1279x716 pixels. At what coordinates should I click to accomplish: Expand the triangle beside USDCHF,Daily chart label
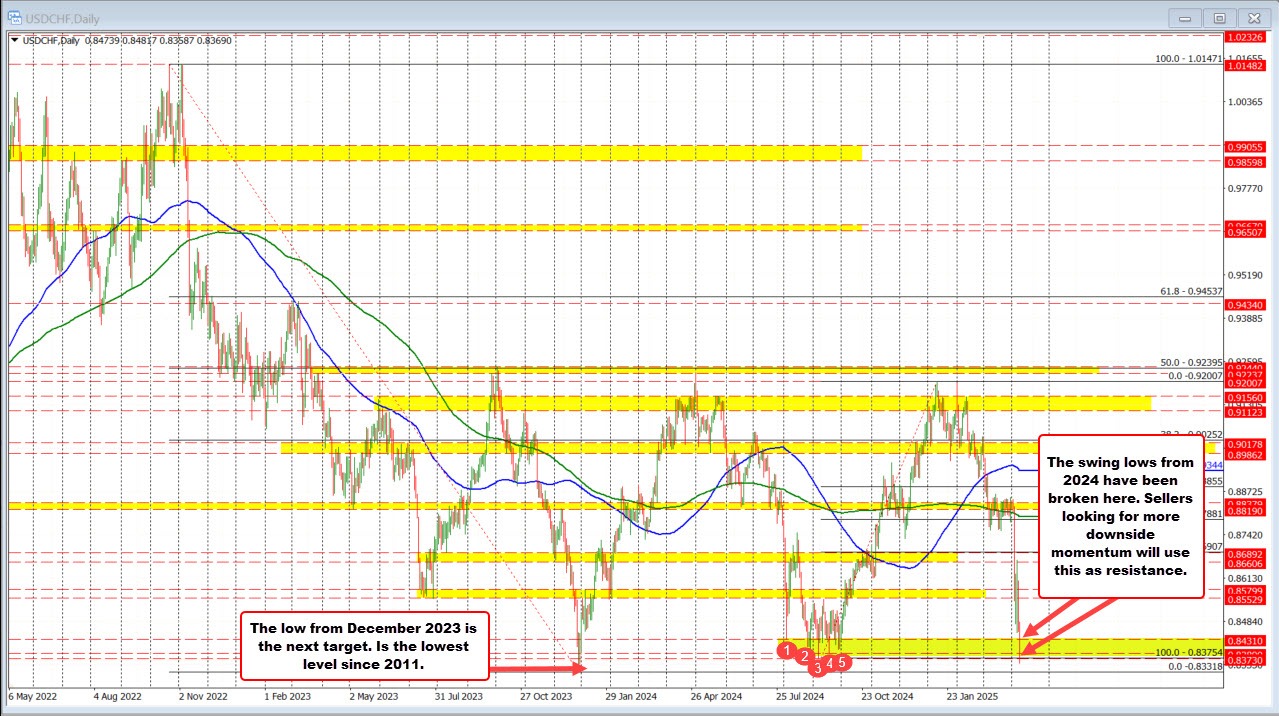15,41
